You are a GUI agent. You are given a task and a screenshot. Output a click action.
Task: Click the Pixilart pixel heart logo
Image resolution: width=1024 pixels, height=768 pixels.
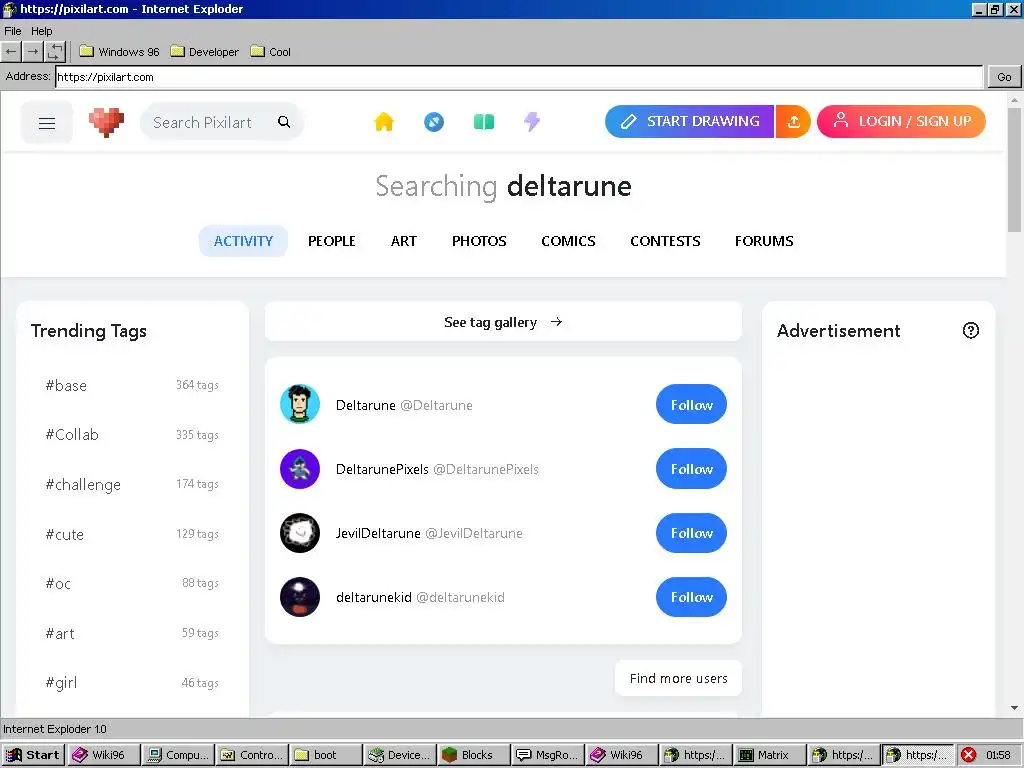point(106,122)
